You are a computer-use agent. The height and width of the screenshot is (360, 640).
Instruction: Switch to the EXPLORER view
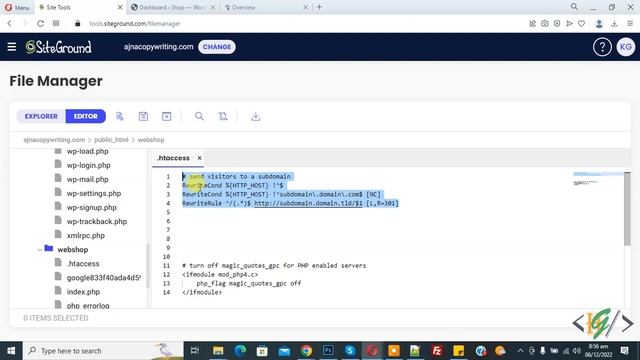[41, 116]
